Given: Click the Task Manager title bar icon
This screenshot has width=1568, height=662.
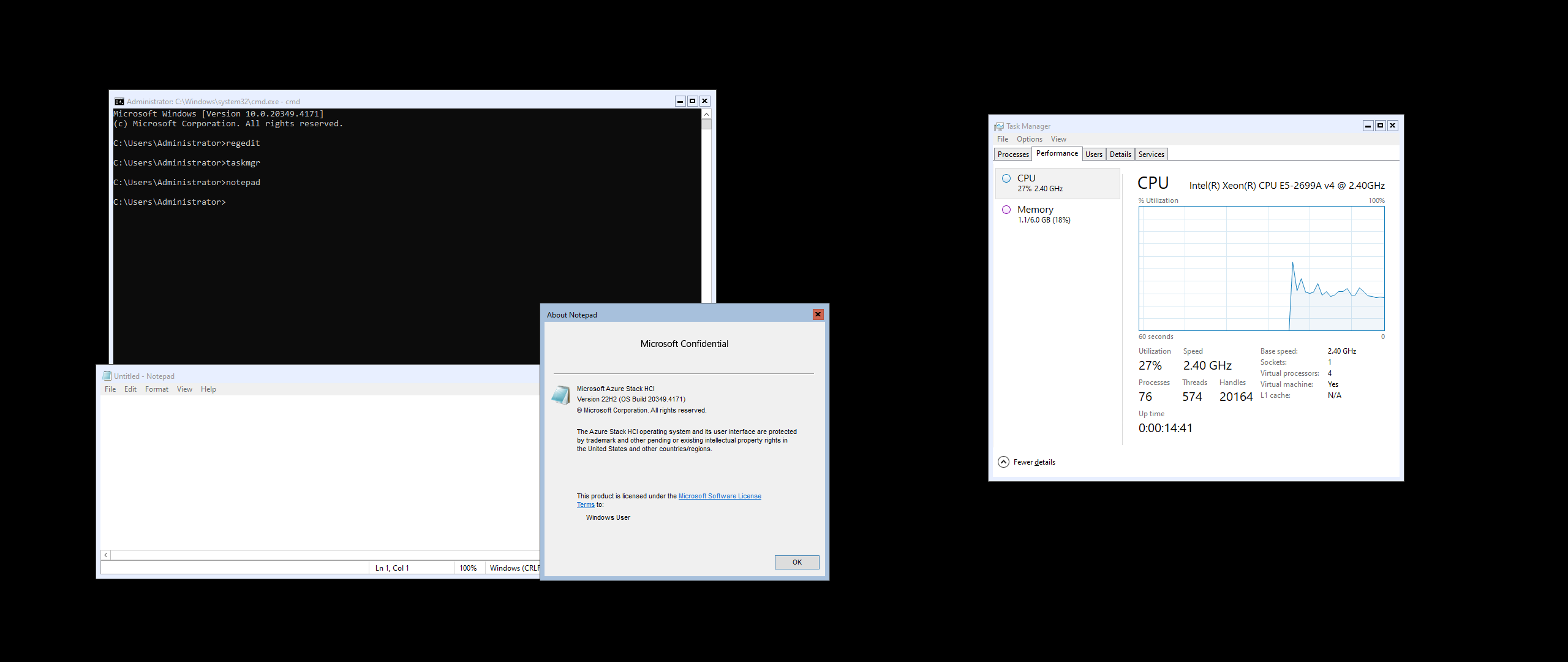Looking at the screenshot, I should (x=999, y=126).
